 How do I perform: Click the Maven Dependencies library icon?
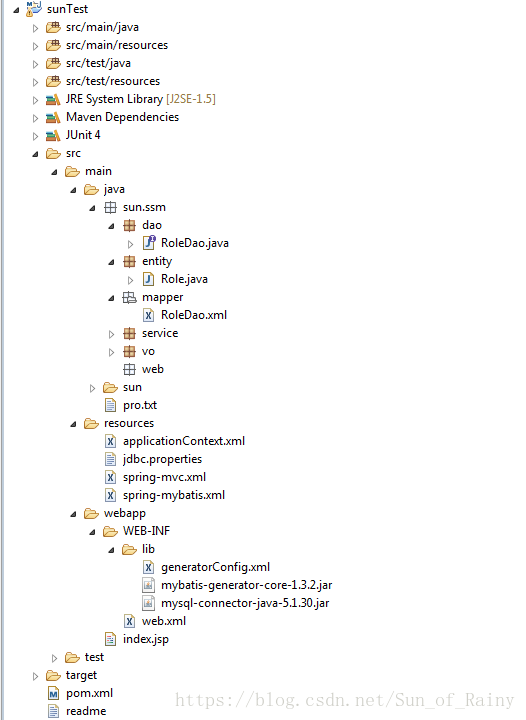[x=53, y=118]
